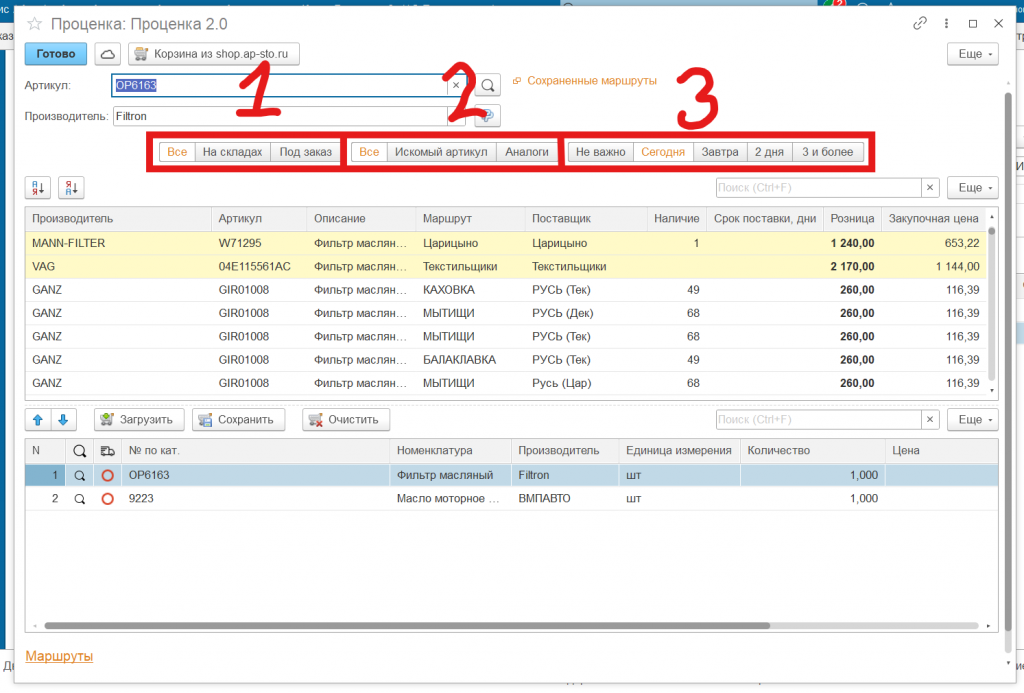
Task: Click the 'Поставщик' column header
Action: coord(562,218)
